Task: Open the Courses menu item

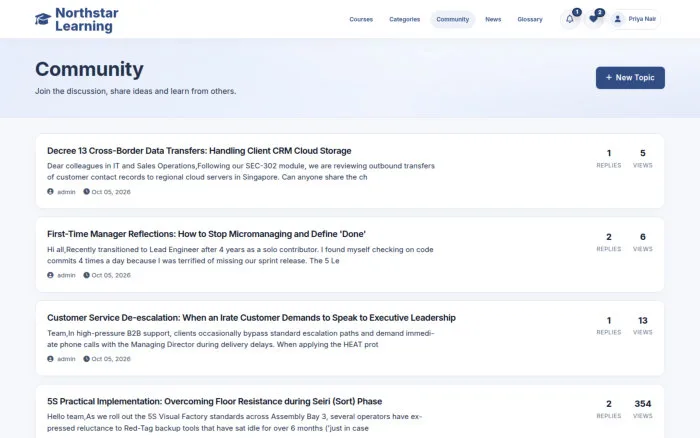Action: coord(361,19)
